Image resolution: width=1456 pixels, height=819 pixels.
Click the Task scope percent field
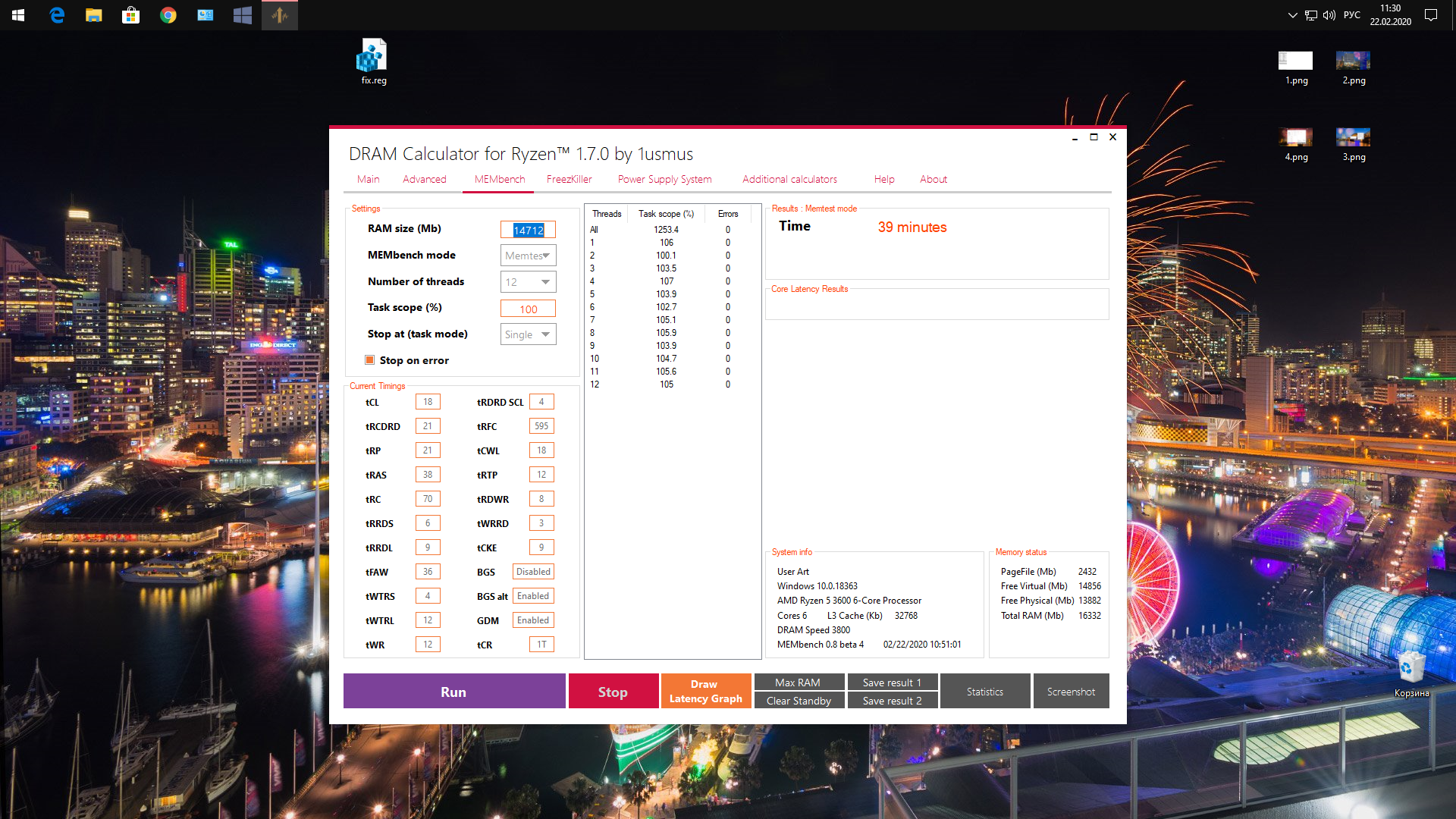click(528, 309)
